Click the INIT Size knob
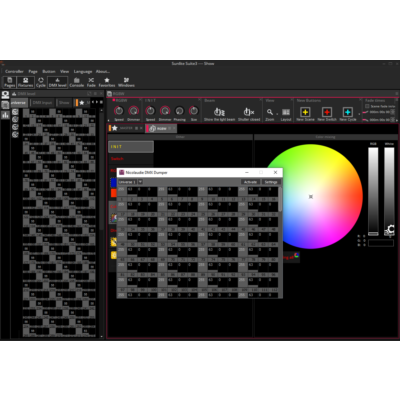Image resolution: width=400 pixels, height=400 pixels. tap(194, 111)
